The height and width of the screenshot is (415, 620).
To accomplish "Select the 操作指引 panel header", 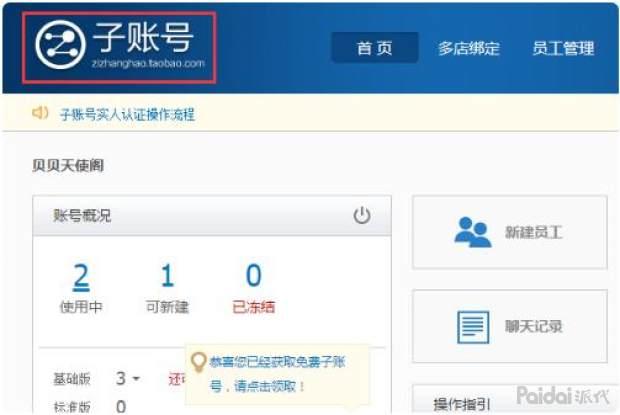I will (461, 404).
